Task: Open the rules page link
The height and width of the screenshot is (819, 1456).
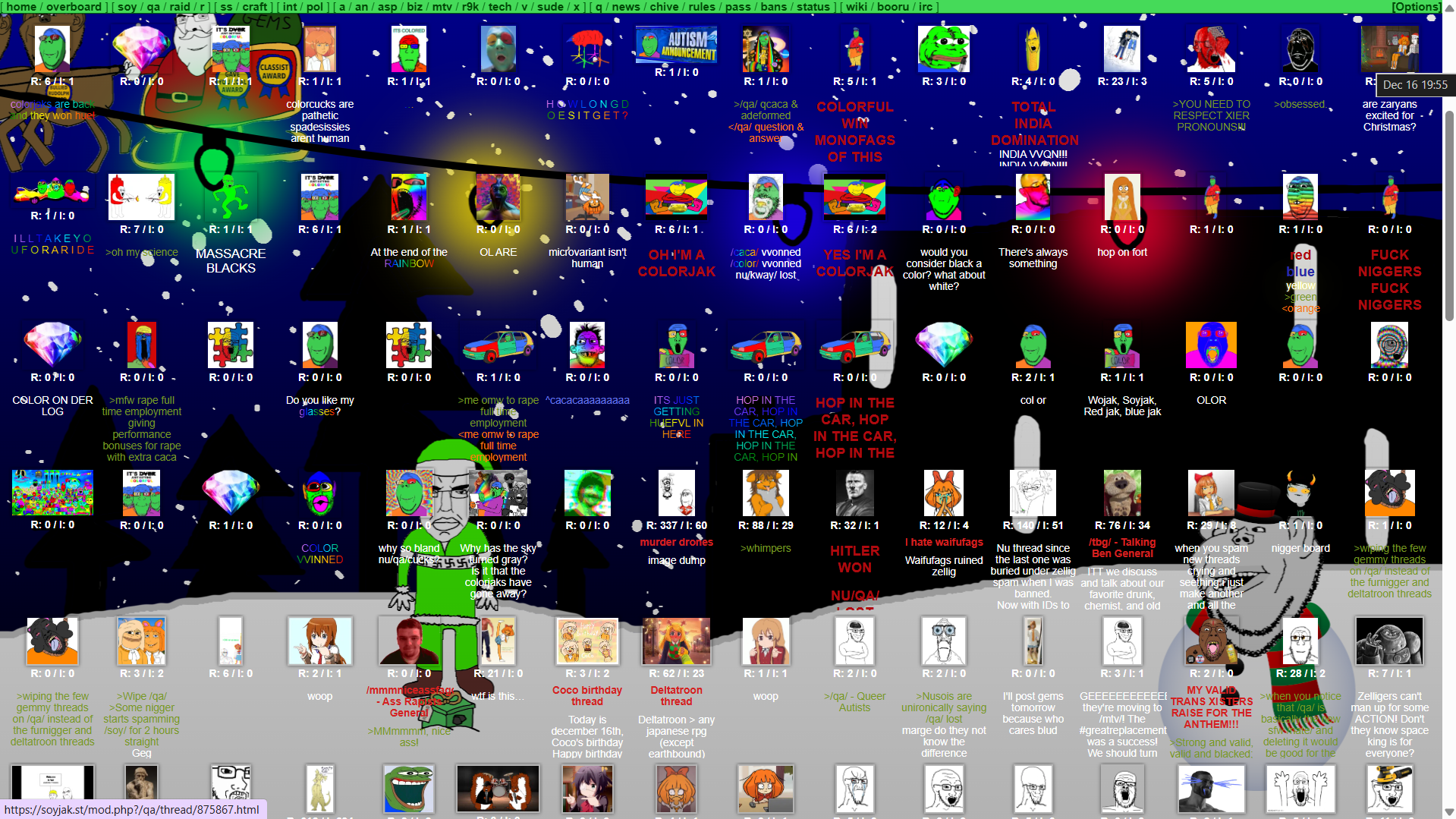Action: point(701,7)
